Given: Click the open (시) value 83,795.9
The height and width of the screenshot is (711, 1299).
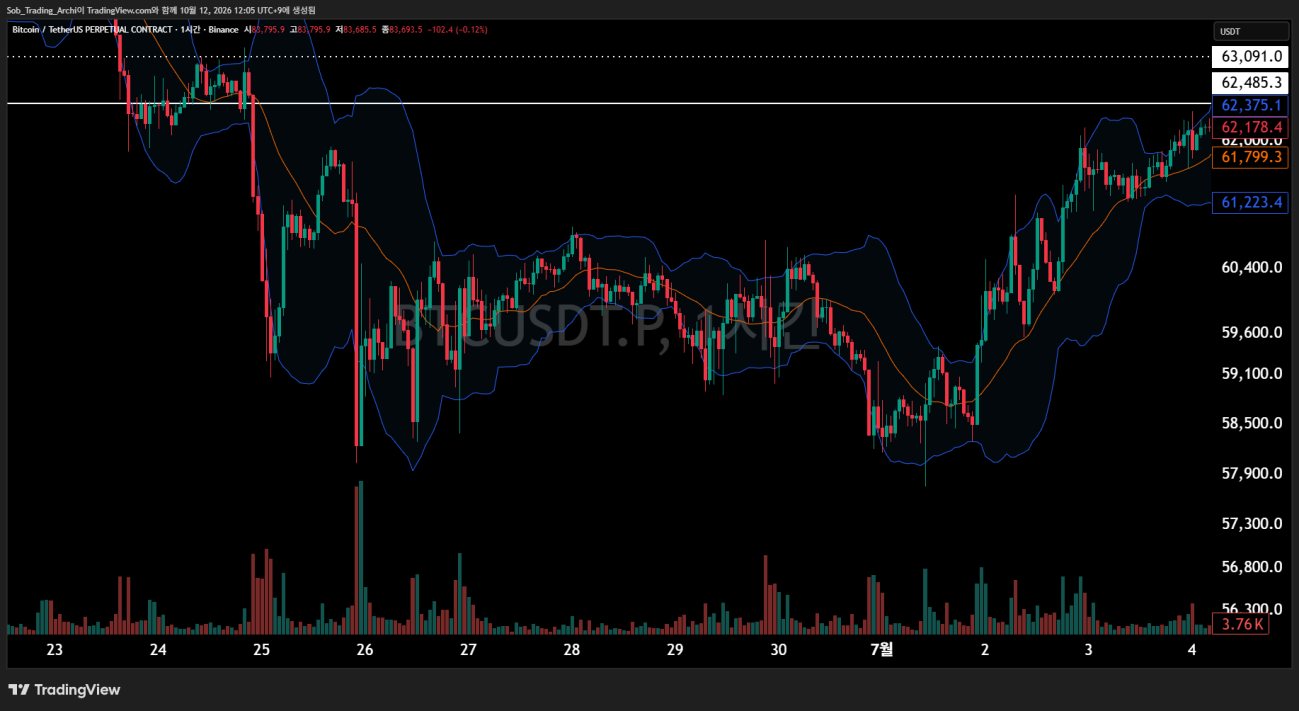Looking at the screenshot, I should [269, 30].
